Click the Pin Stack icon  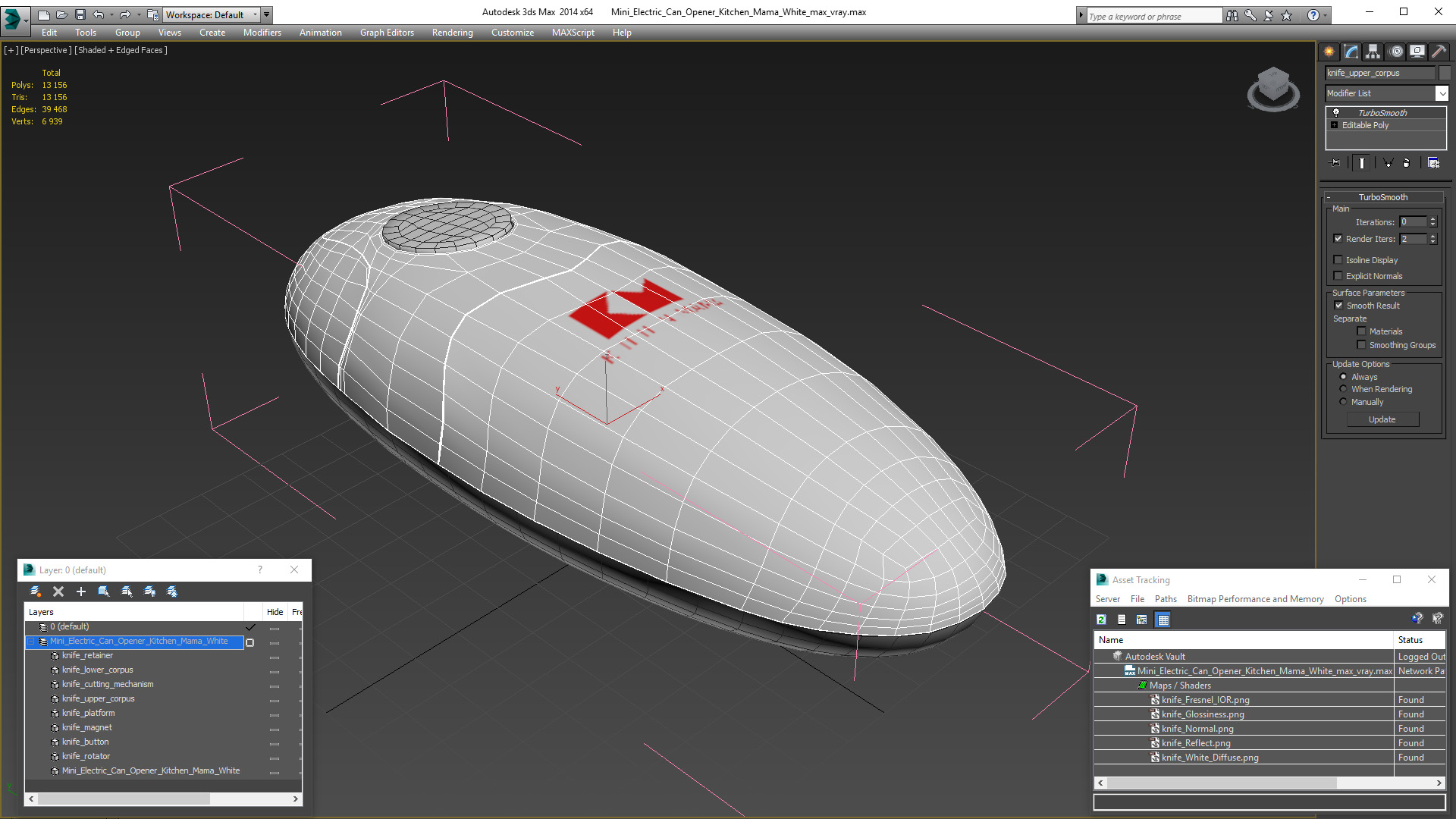tap(1335, 163)
